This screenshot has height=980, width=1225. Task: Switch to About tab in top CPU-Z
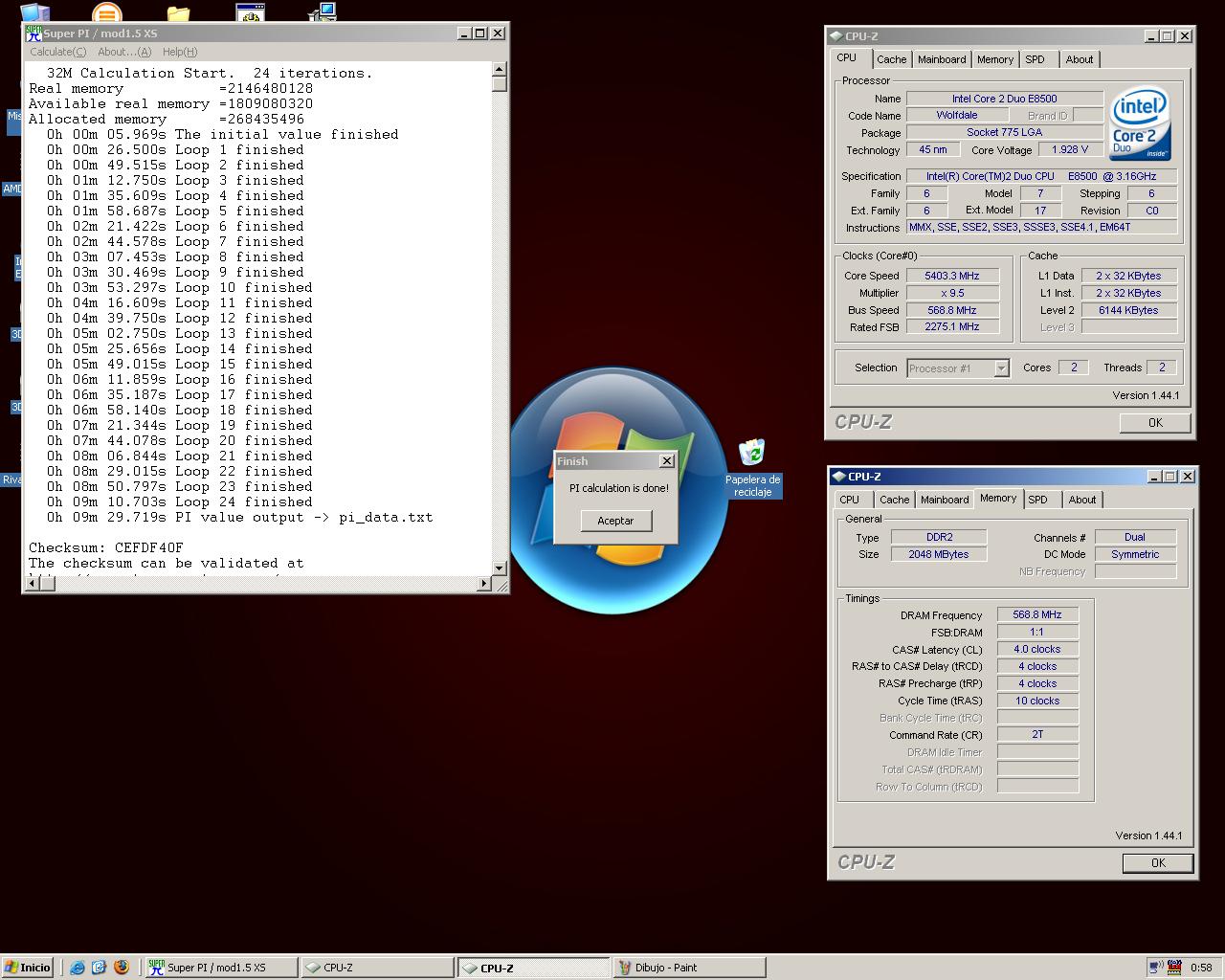point(1080,59)
